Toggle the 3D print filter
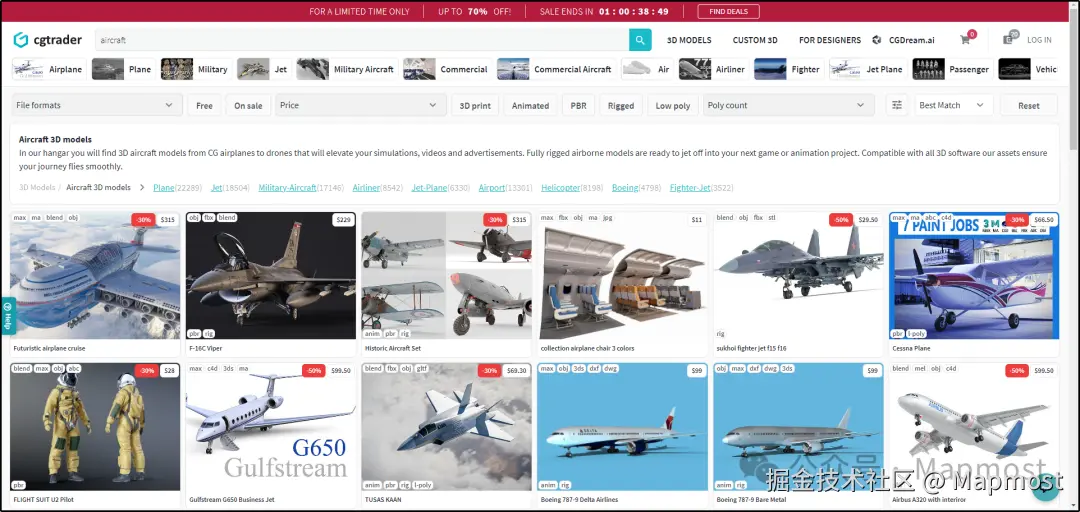The height and width of the screenshot is (512, 1080). [x=475, y=105]
